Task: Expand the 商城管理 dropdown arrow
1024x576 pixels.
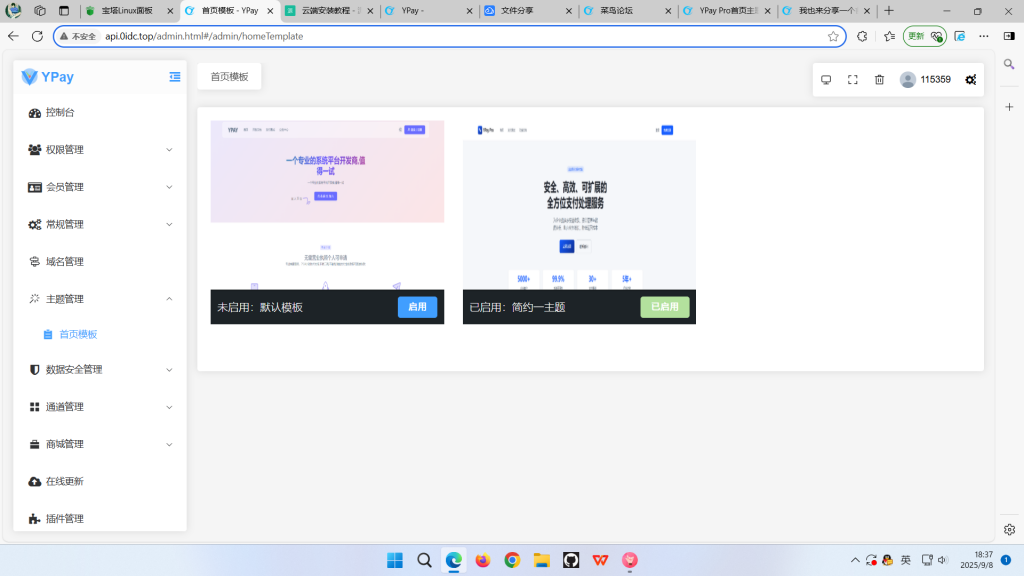Action: 168,443
